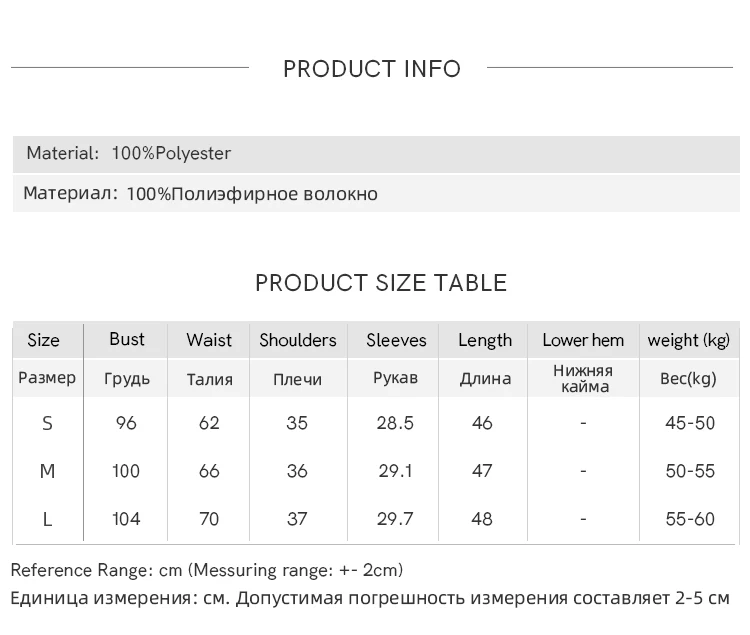Click the PRODUCT SIZE TABLE title
750x635 pixels.
click(x=381, y=283)
